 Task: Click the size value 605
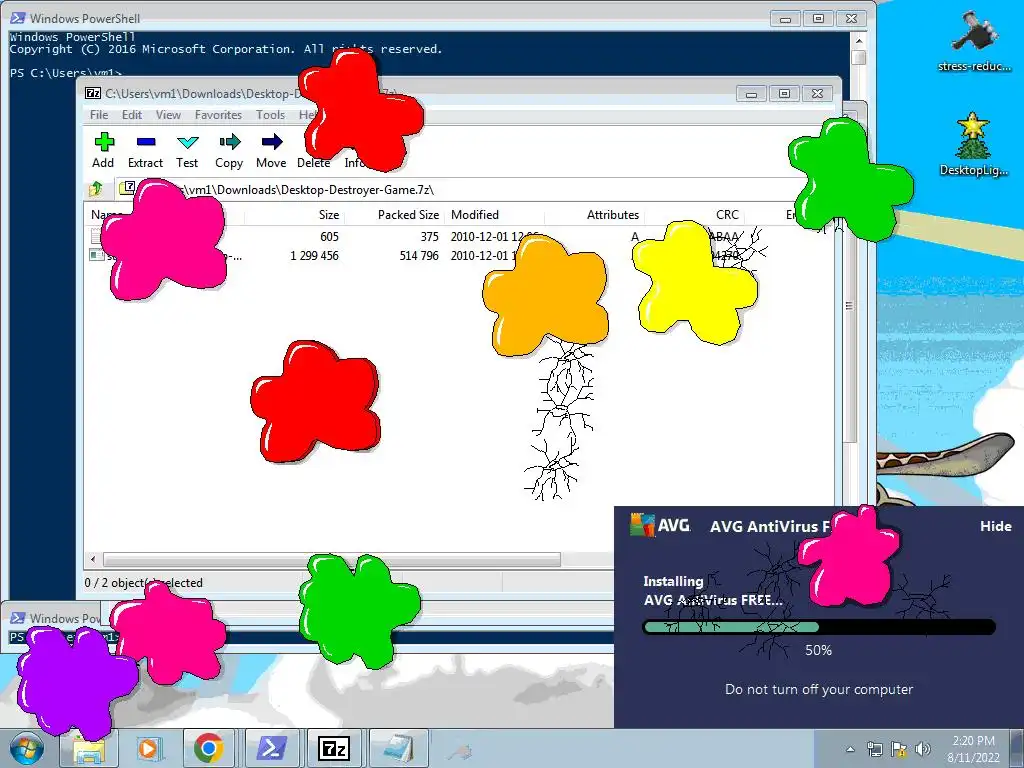click(x=329, y=236)
